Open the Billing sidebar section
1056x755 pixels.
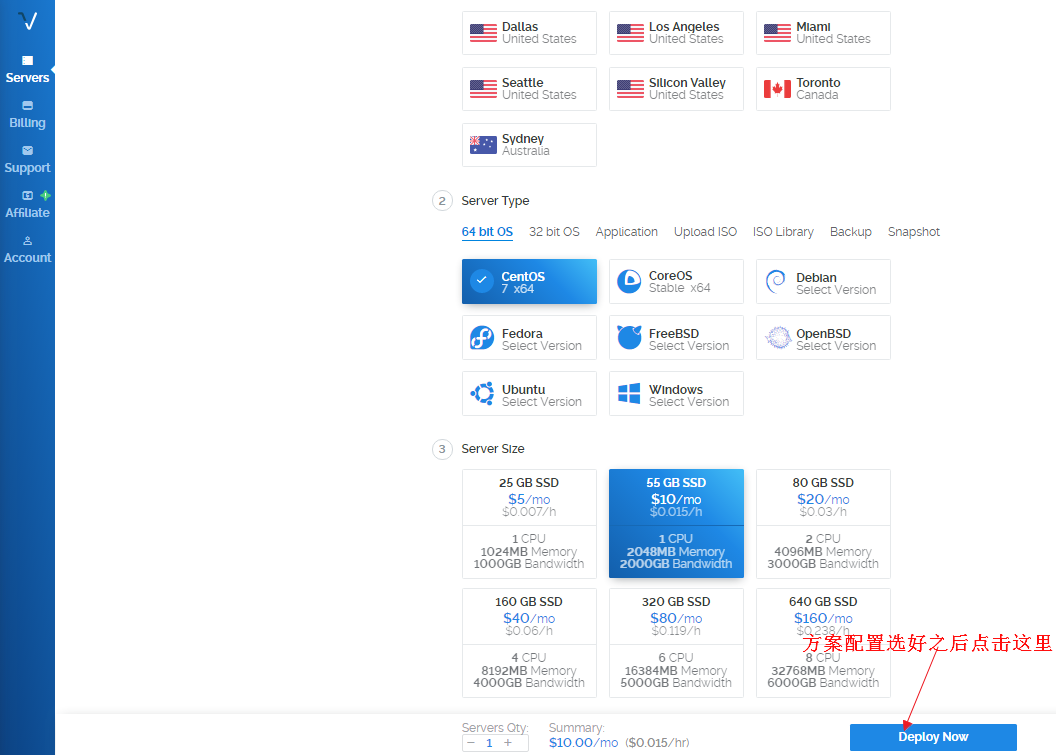pos(27,112)
